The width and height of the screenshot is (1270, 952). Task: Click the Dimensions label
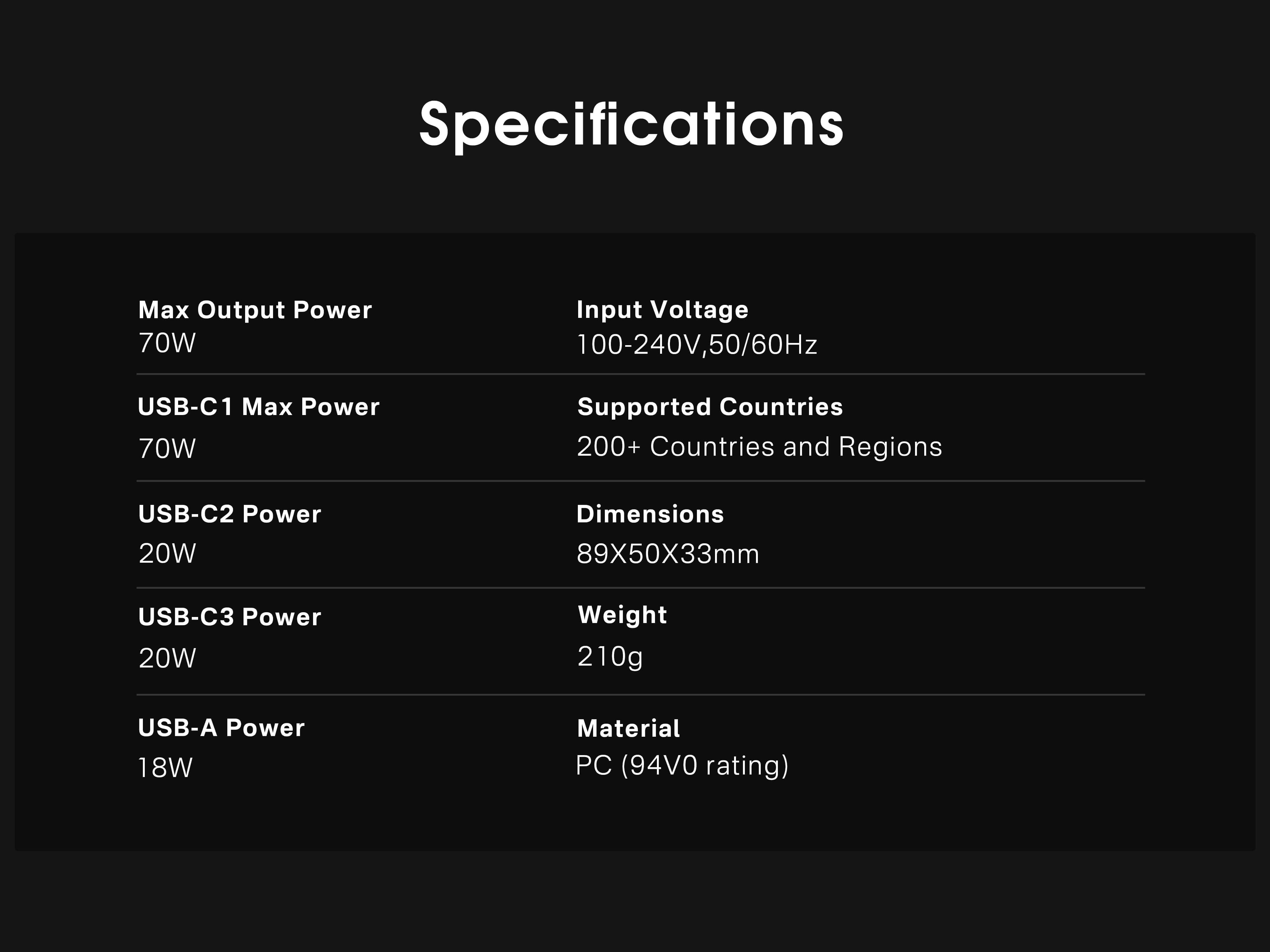pyautogui.click(x=650, y=514)
